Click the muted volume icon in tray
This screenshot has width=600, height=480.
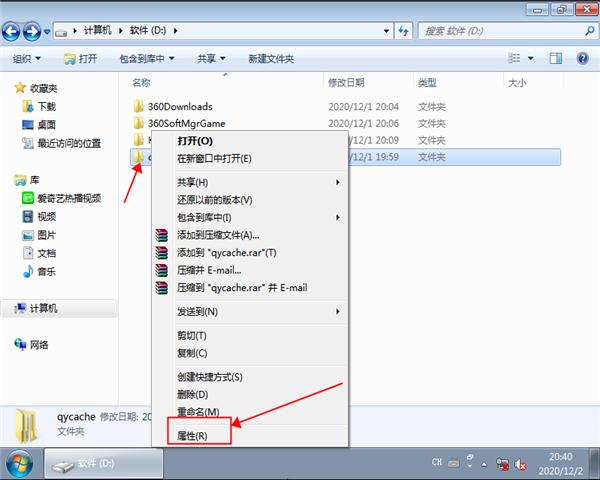pos(522,464)
